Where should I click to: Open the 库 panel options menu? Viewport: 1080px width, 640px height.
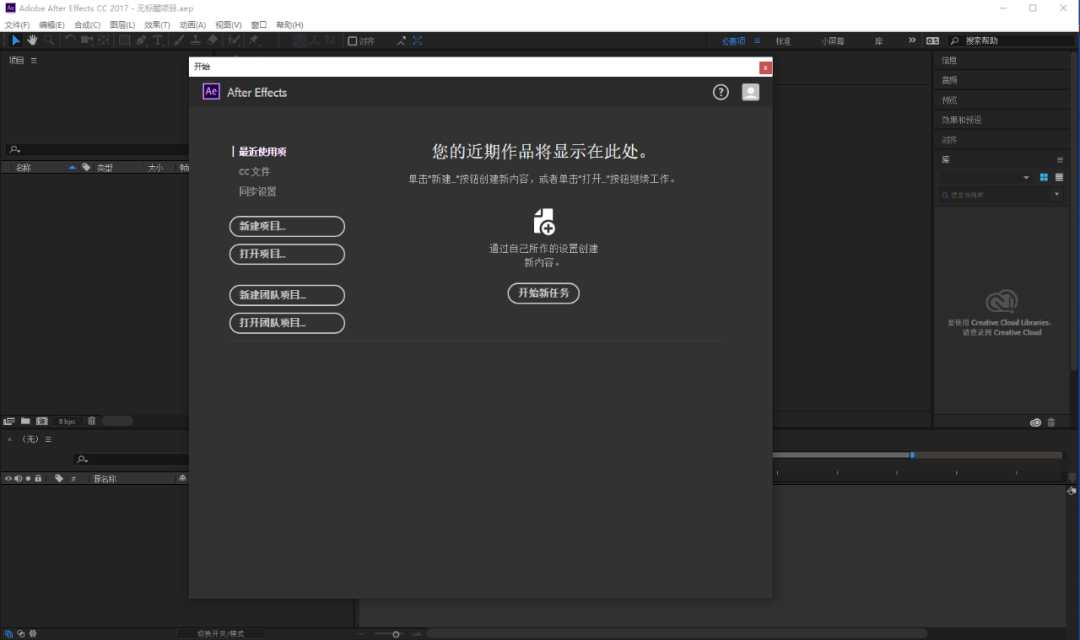[x=1060, y=160]
